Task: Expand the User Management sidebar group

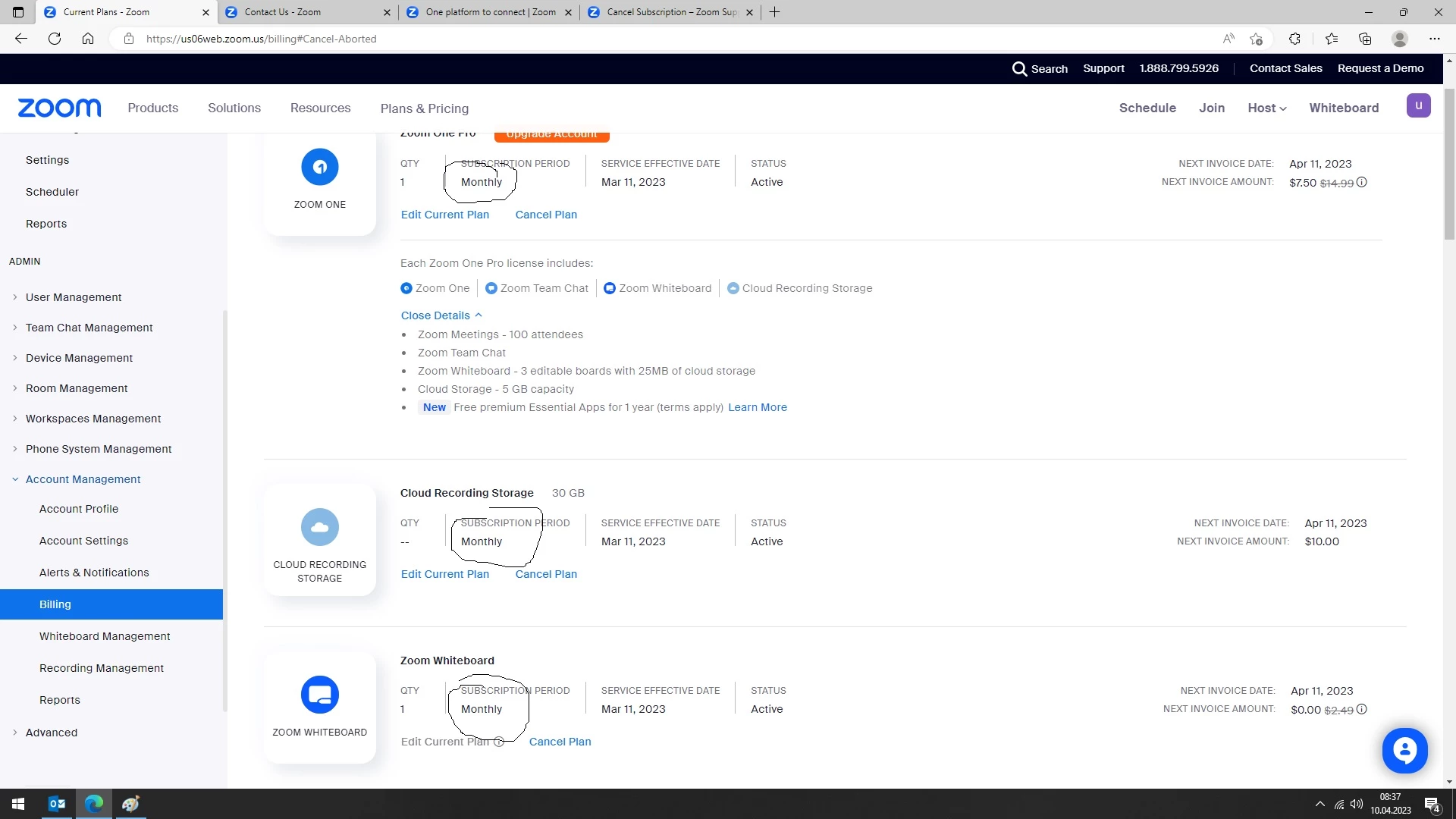Action: click(74, 297)
